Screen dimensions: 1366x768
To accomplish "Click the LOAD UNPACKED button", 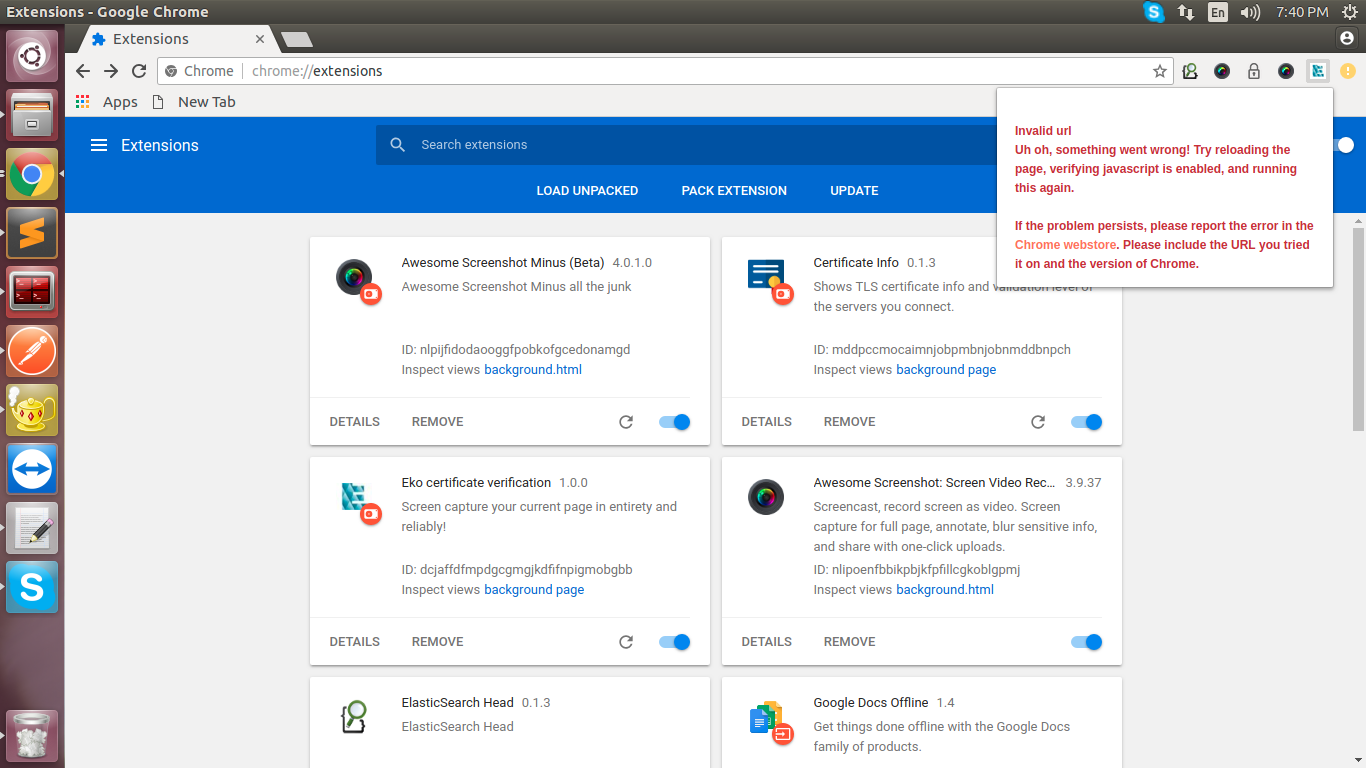I will [x=587, y=191].
